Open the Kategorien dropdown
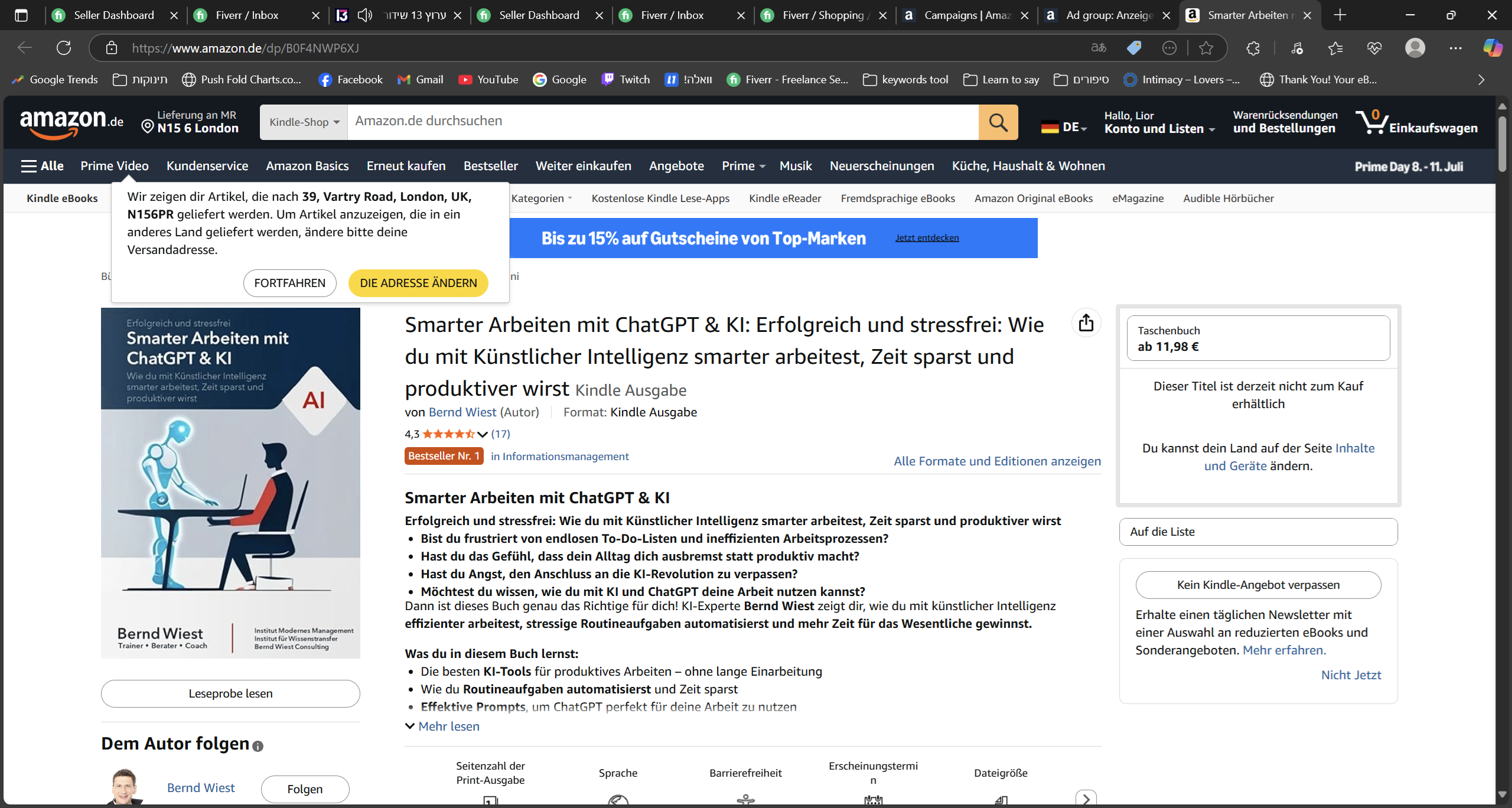This screenshot has height=808, width=1512. click(x=542, y=198)
